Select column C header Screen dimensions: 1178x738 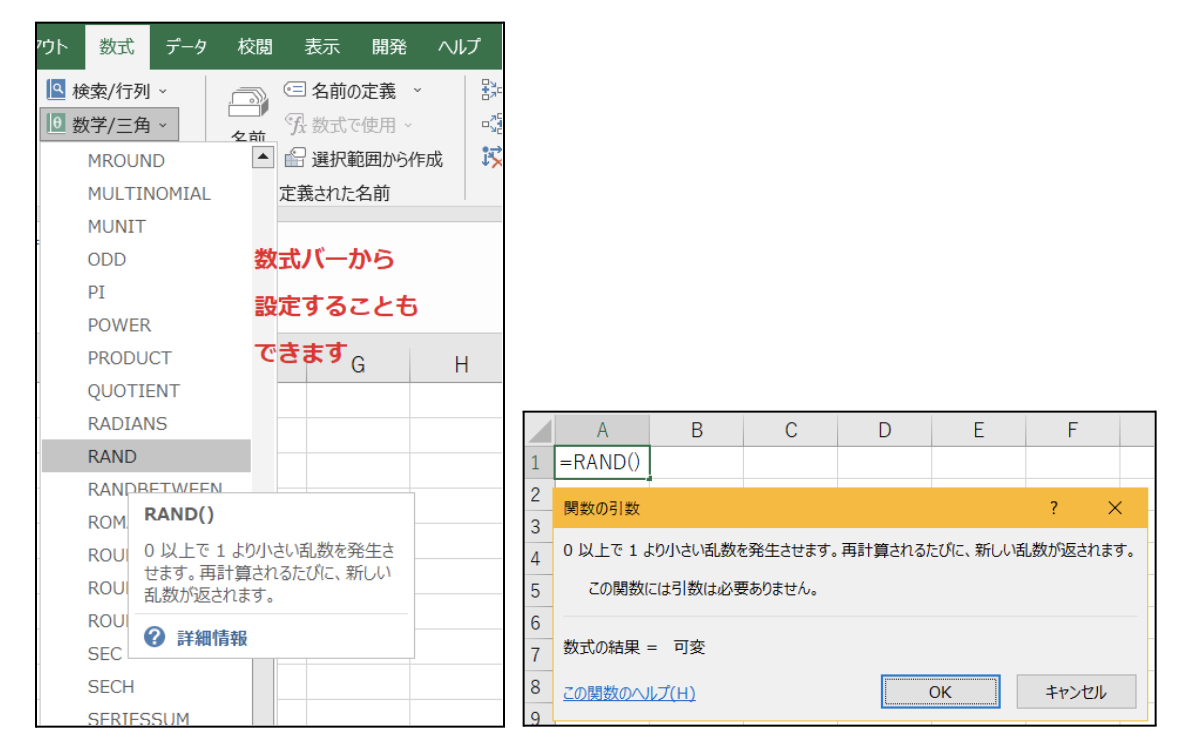pyautogui.click(x=790, y=430)
